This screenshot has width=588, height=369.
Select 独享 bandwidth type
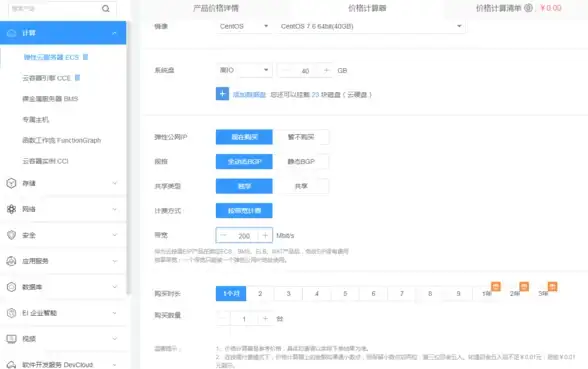pos(244,186)
